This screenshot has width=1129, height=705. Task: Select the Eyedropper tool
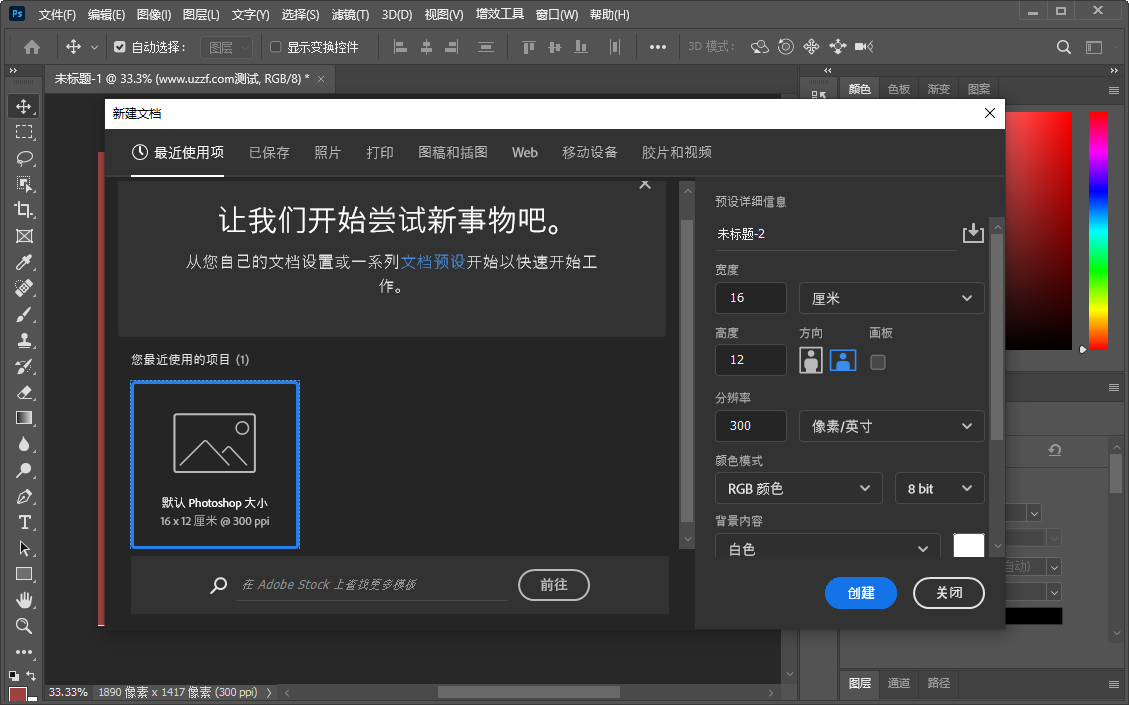[25, 262]
